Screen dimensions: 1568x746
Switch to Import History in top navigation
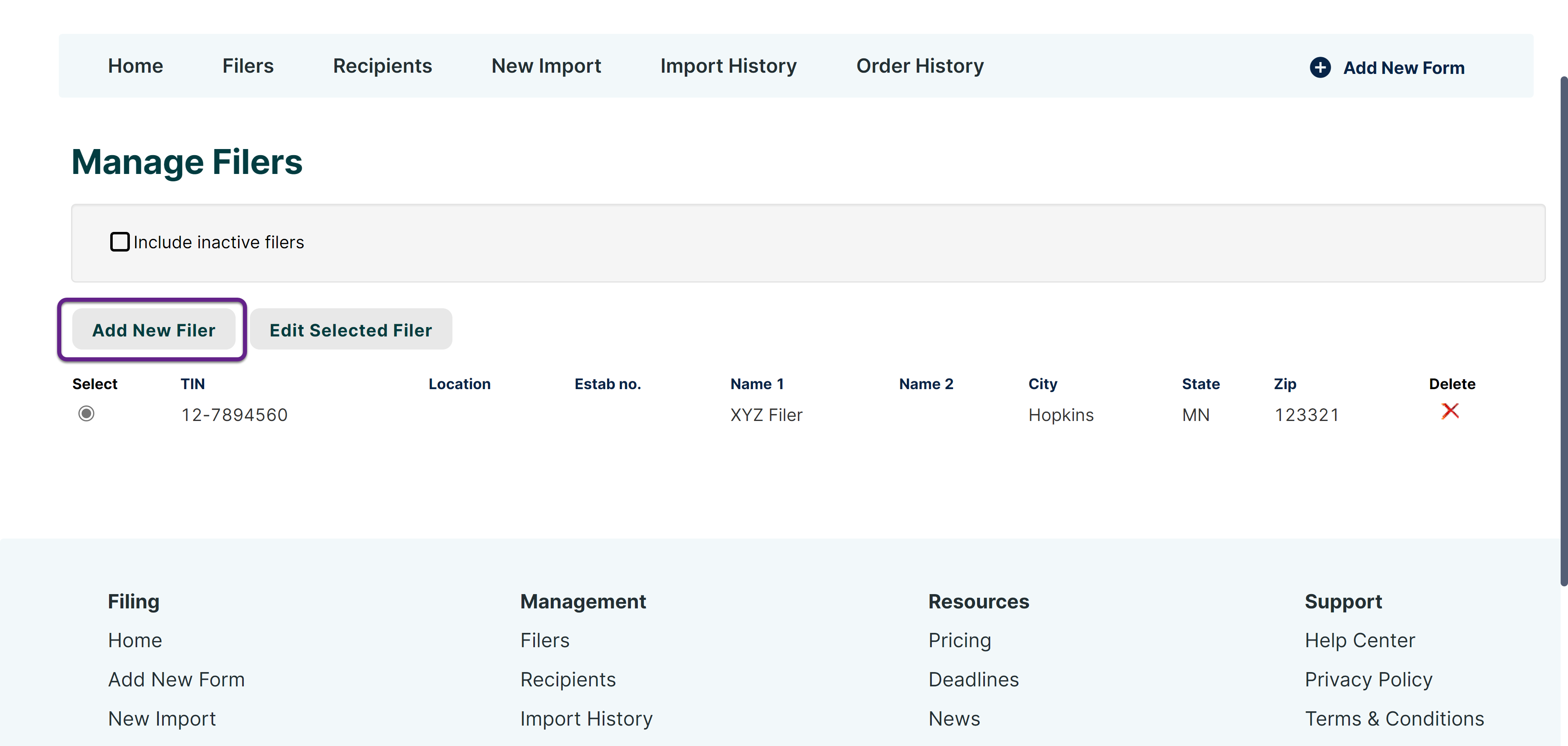(728, 66)
